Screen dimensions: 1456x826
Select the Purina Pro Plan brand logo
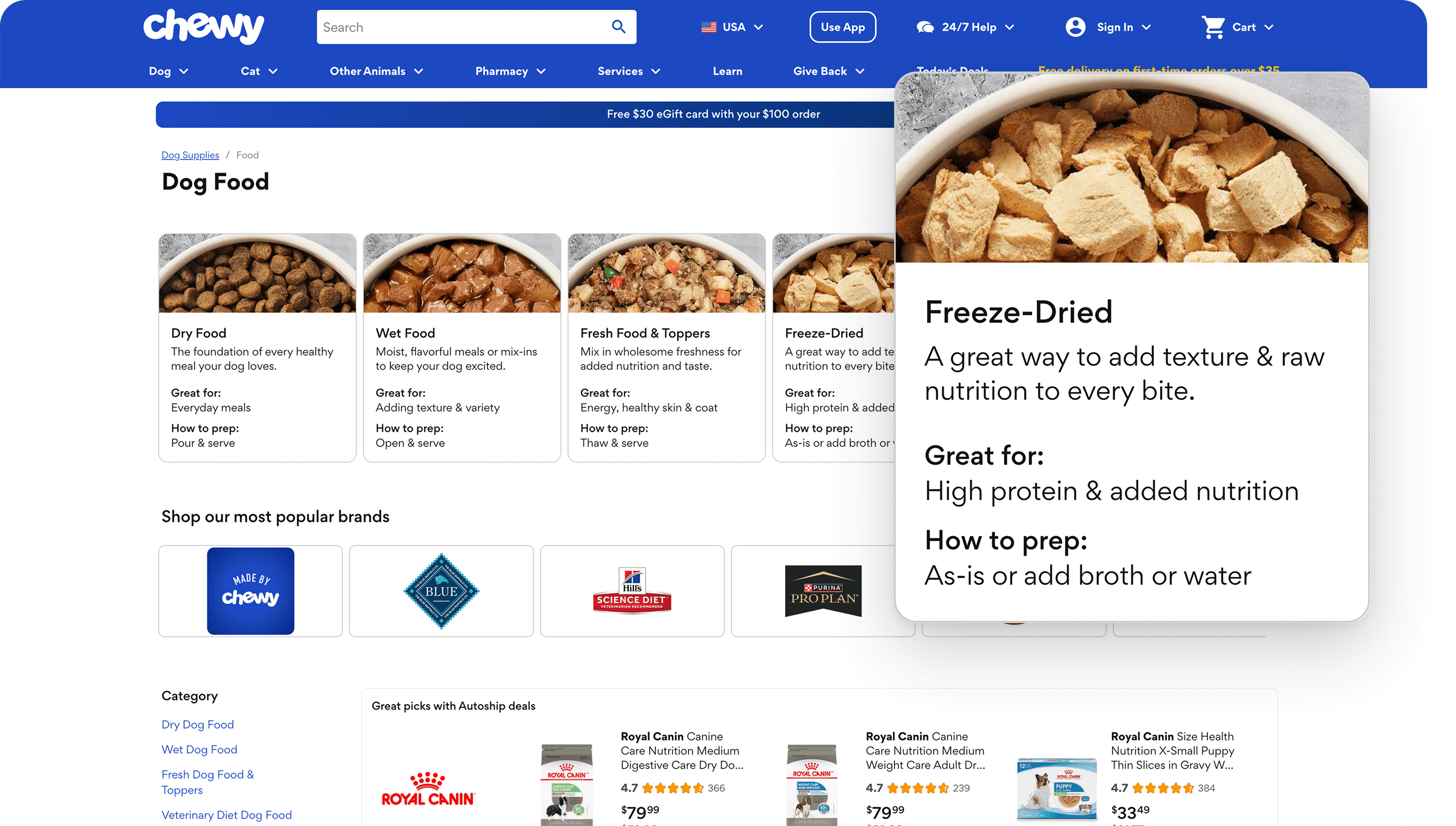click(x=823, y=591)
